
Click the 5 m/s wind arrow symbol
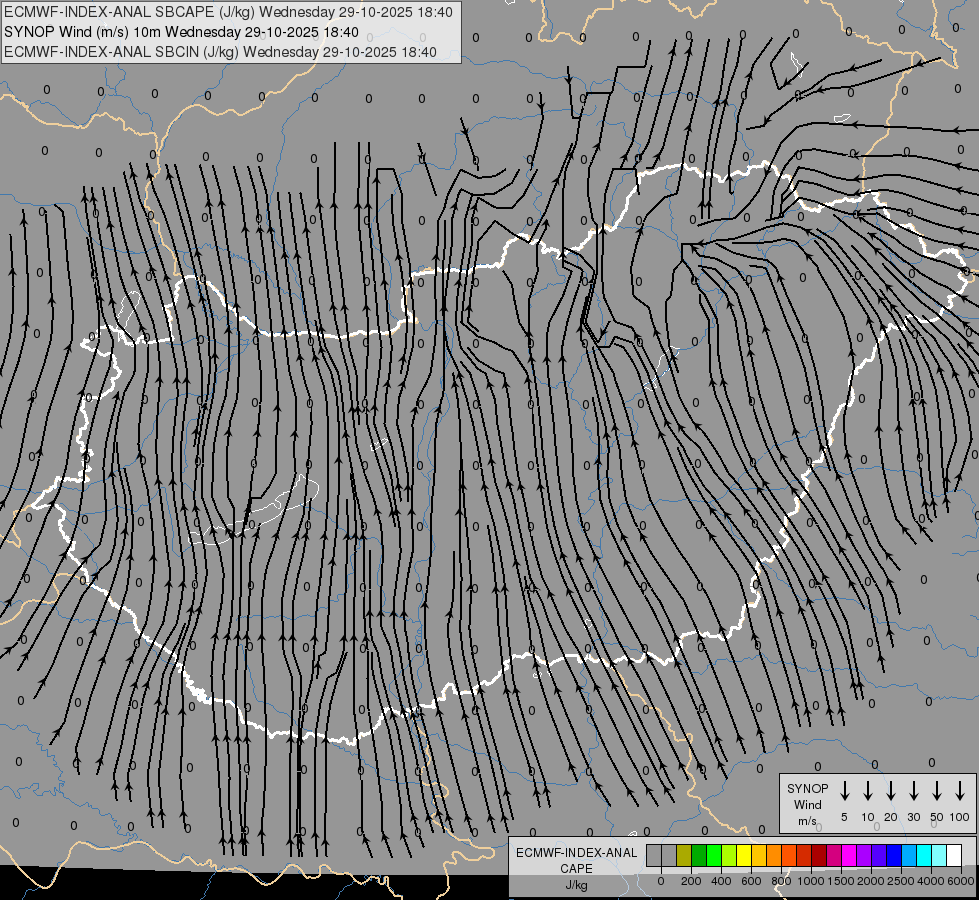coord(845,791)
